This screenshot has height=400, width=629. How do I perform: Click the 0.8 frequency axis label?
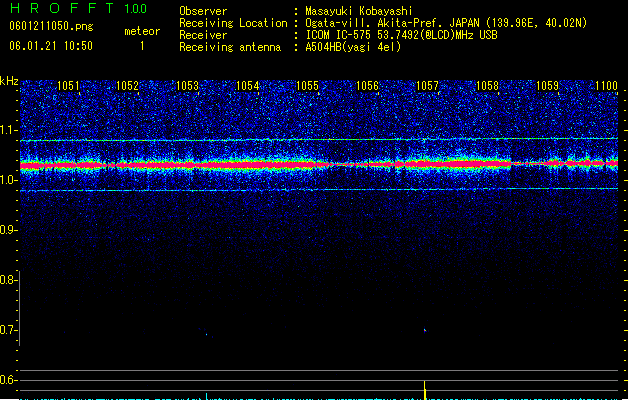pos(8,280)
